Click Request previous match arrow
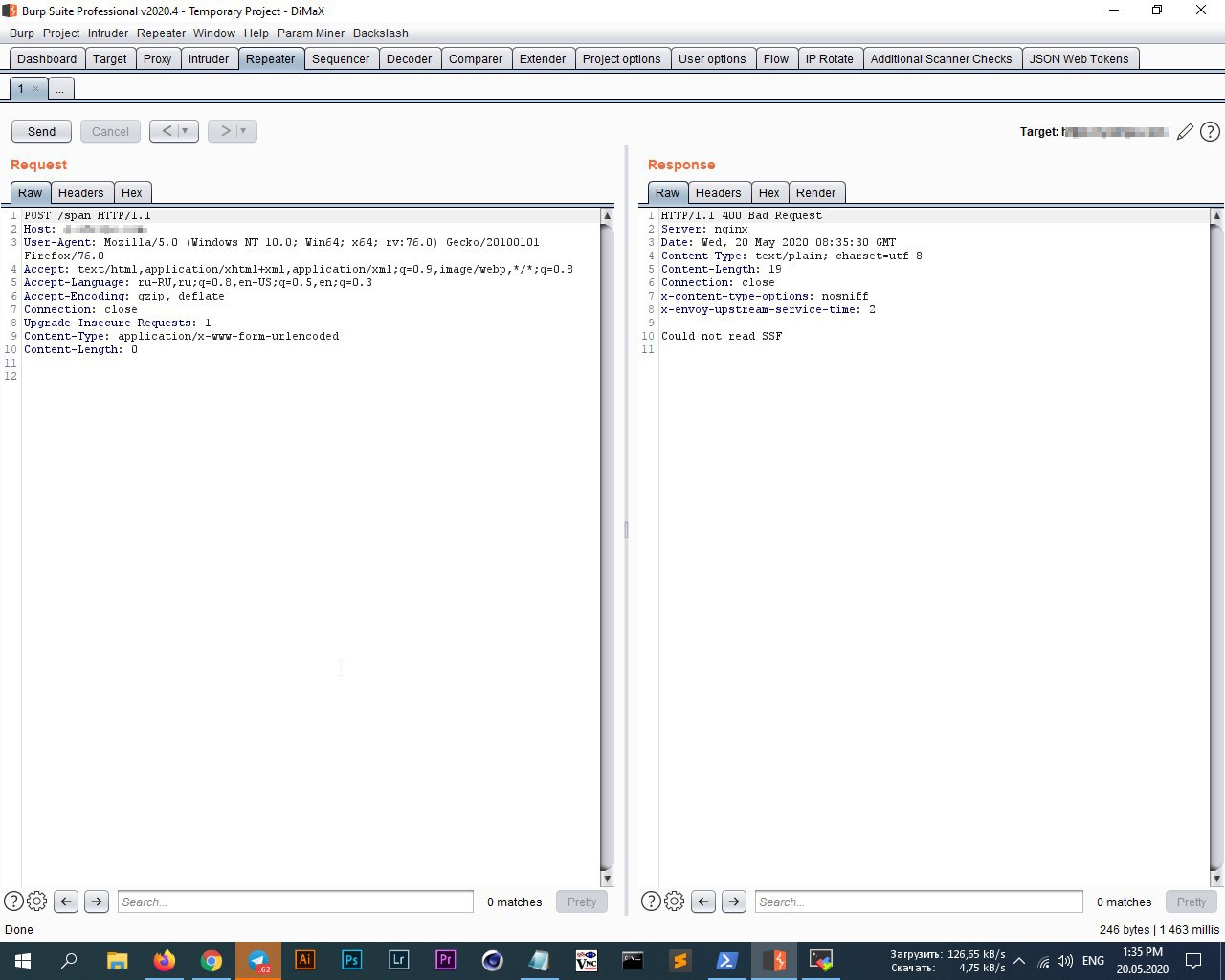The height and width of the screenshot is (980, 1225). click(x=66, y=902)
